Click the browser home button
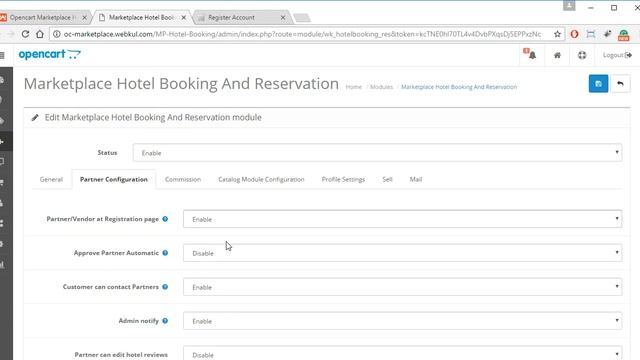 point(40,34)
